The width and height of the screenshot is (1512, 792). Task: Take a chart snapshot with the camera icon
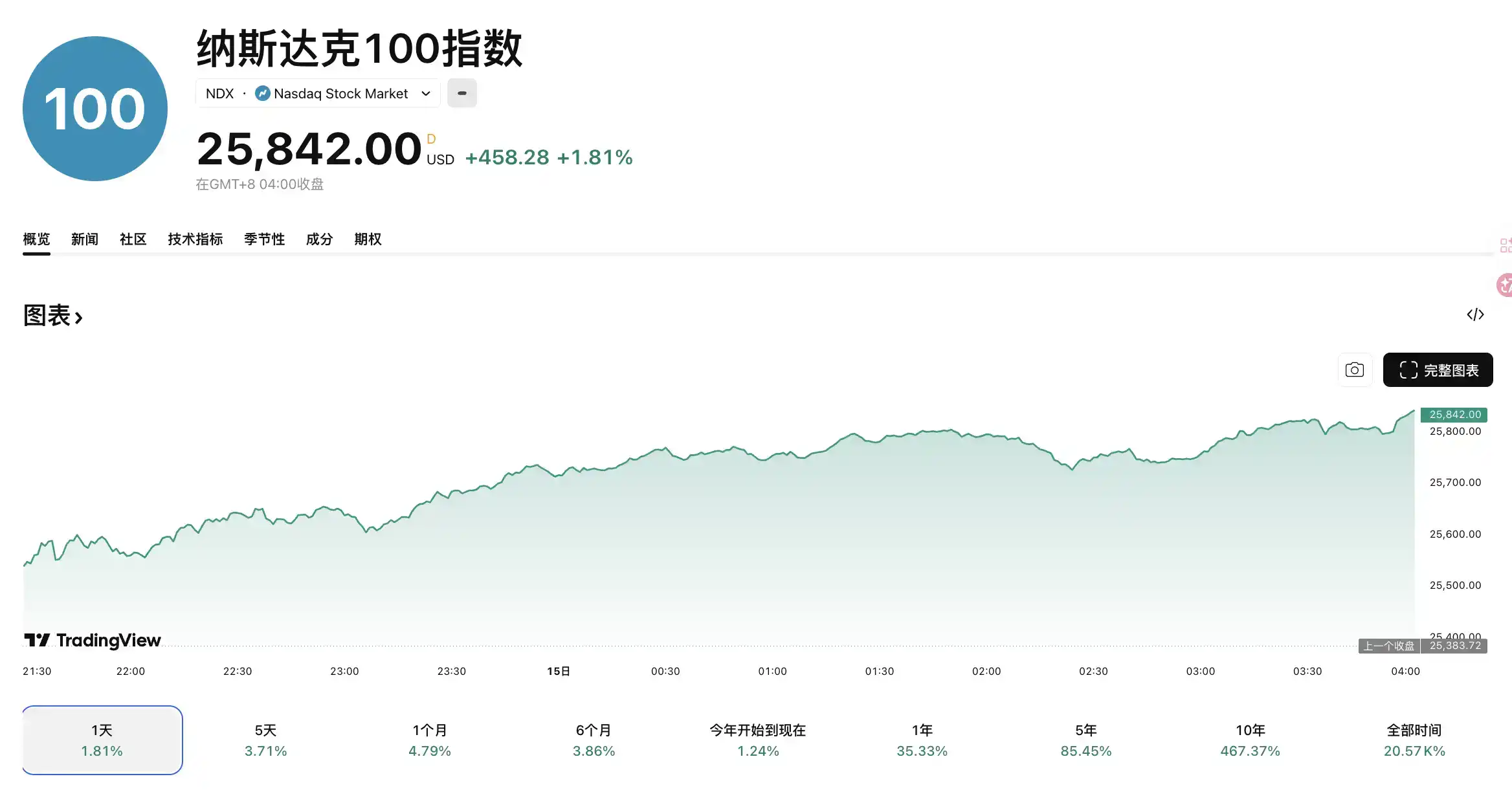[1355, 369]
